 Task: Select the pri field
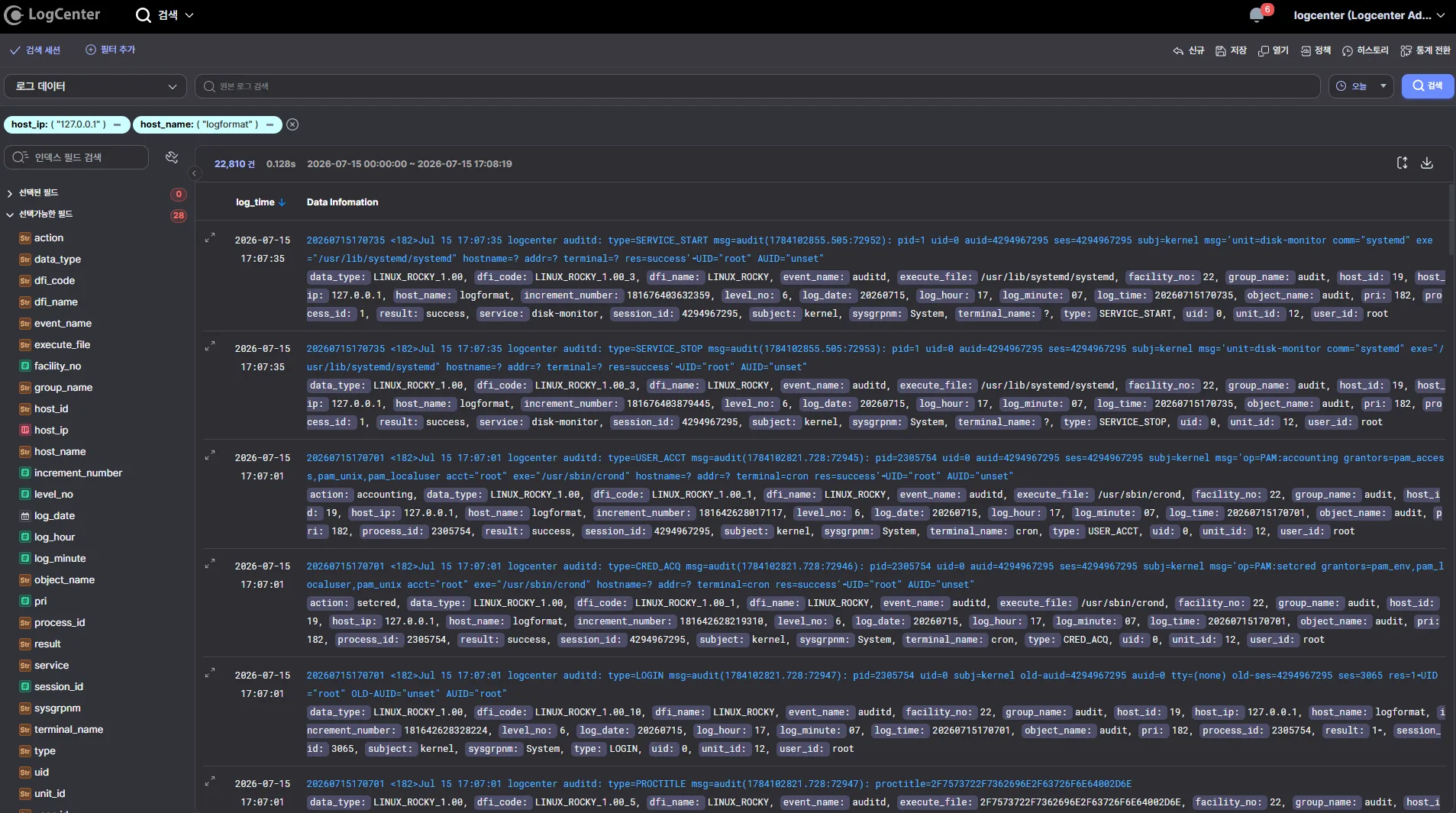(x=40, y=602)
